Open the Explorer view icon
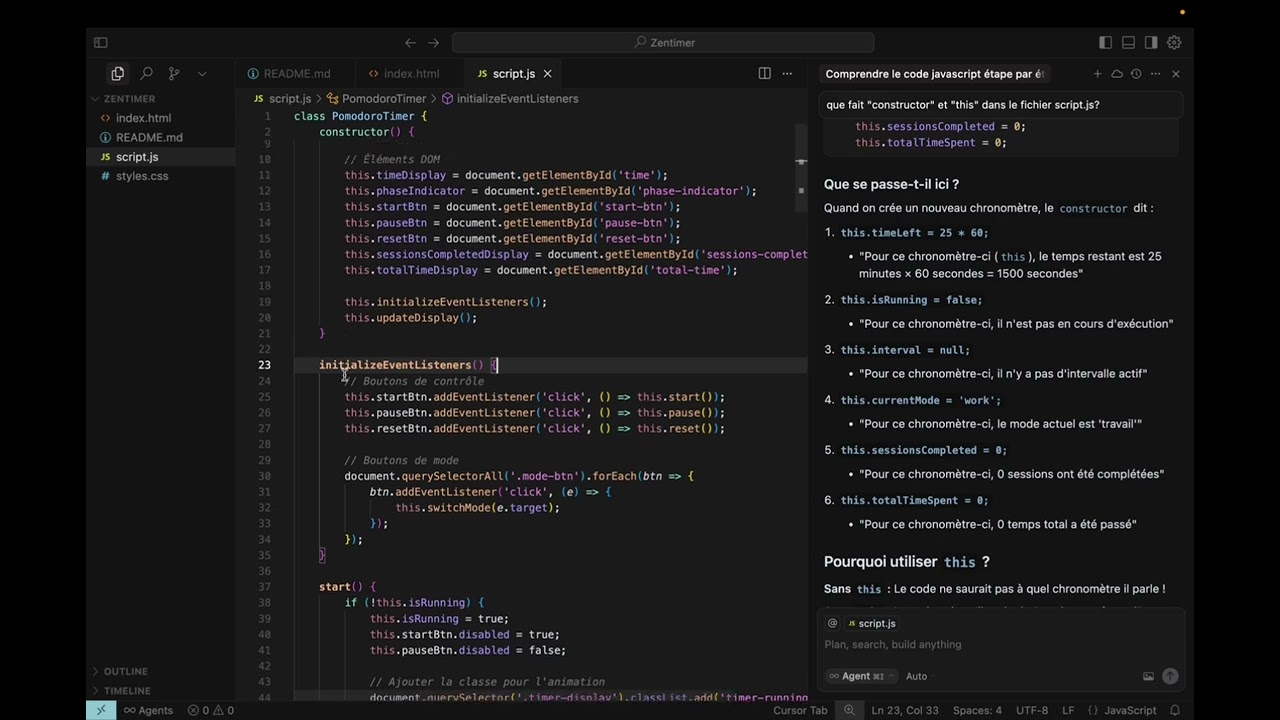The height and width of the screenshot is (720, 1280). point(118,73)
